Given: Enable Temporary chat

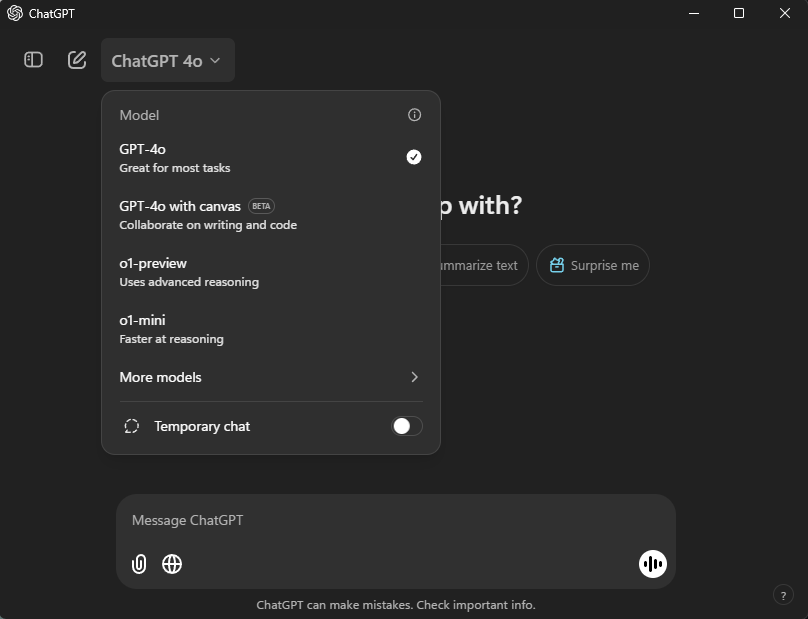Looking at the screenshot, I should [406, 426].
